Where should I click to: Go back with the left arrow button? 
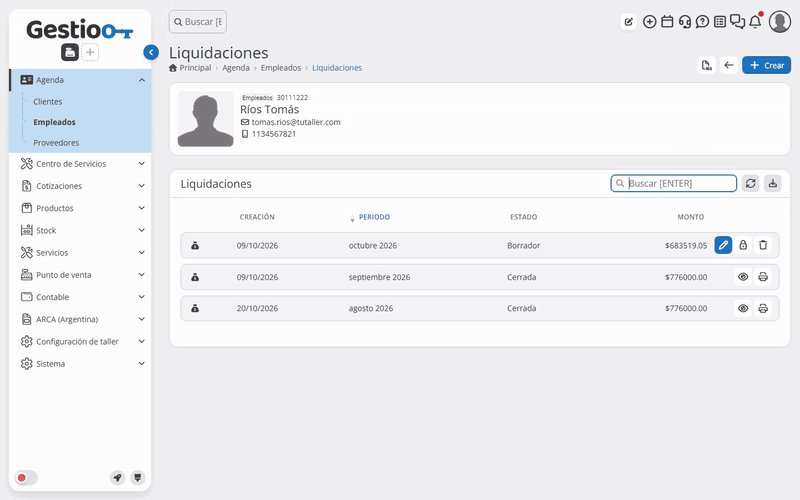(729, 65)
